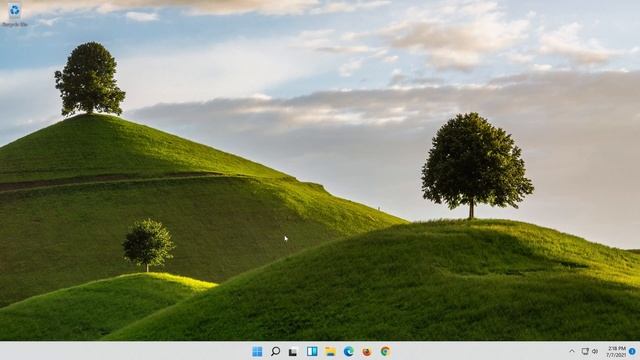Launch Microsoft Edge from the taskbar
The image size is (640, 360).
(x=349, y=351)
